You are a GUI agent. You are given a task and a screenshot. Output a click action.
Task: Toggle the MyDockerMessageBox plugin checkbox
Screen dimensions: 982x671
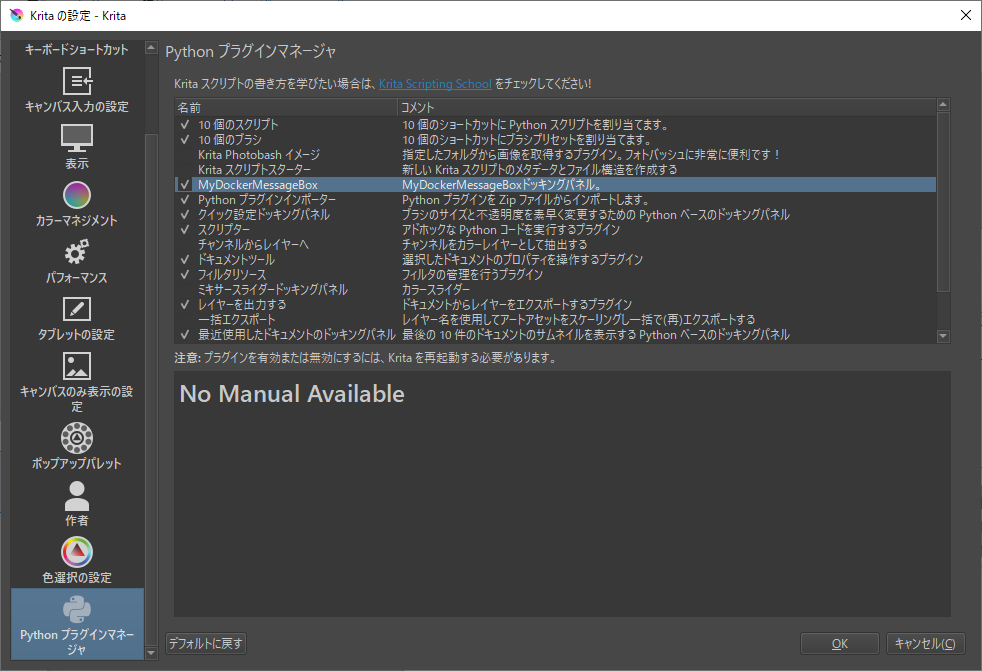[185, 185]
